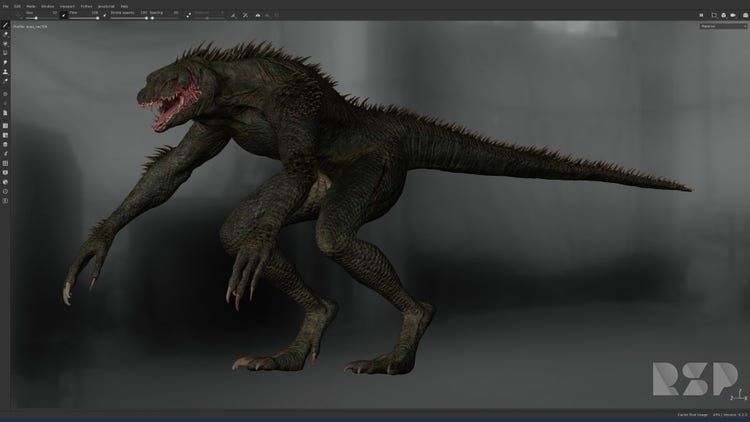The height and width of the screenshot is (422, 750).
Task: Pick the Smudge tool
Action: [x=5, y=62]
